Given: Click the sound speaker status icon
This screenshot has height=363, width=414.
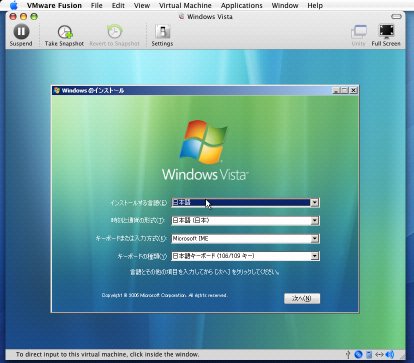Looking at the screenshot, I should [390, 354].
